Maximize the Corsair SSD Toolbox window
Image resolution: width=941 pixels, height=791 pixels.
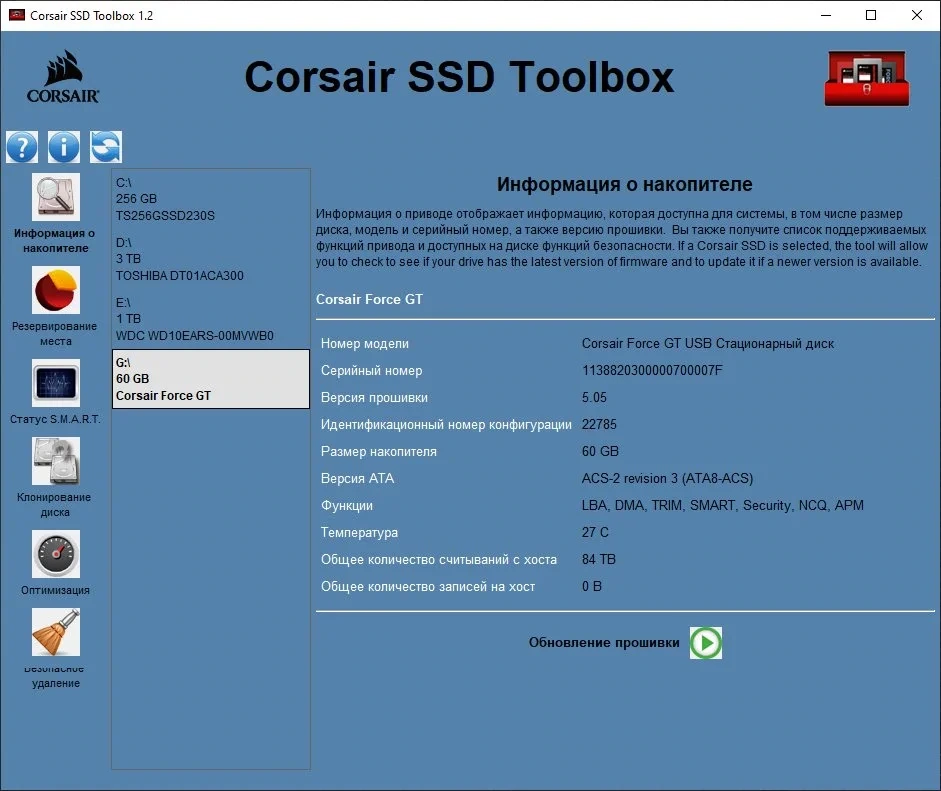pyautogui.click(x=871, y=15)
